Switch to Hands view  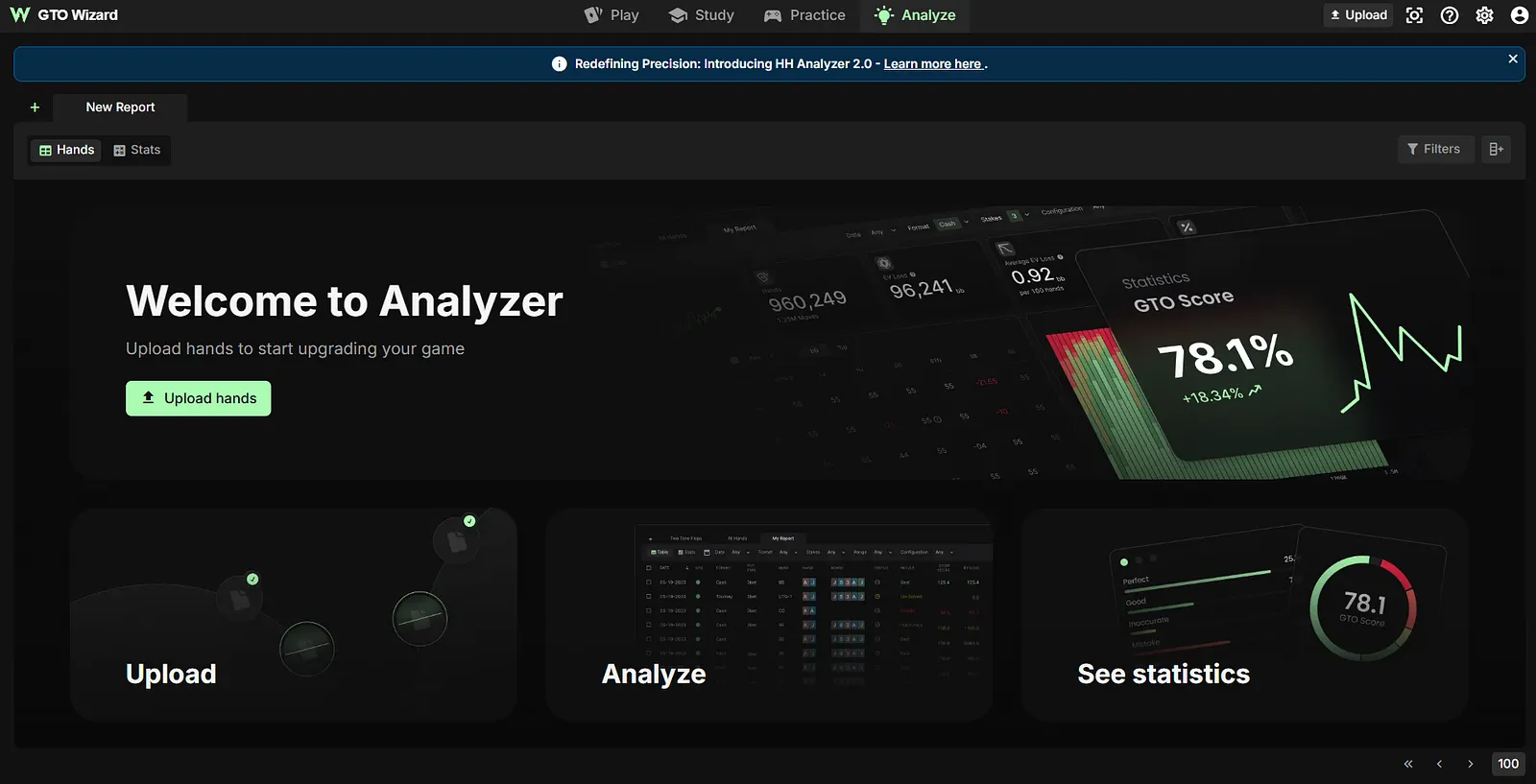coord(66,150)
